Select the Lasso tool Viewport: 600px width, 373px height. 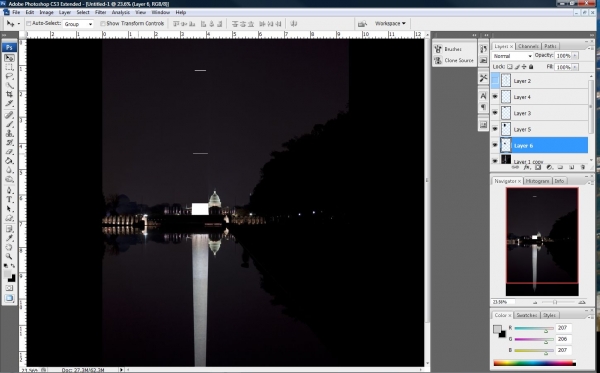point(9,76)
